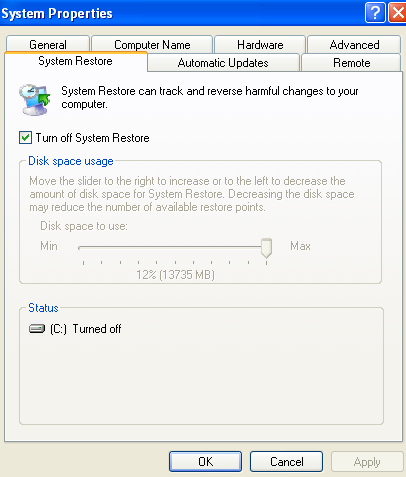Click the Status group title
This screenshot has height=477, width=406.
click(x=43, y=308)
